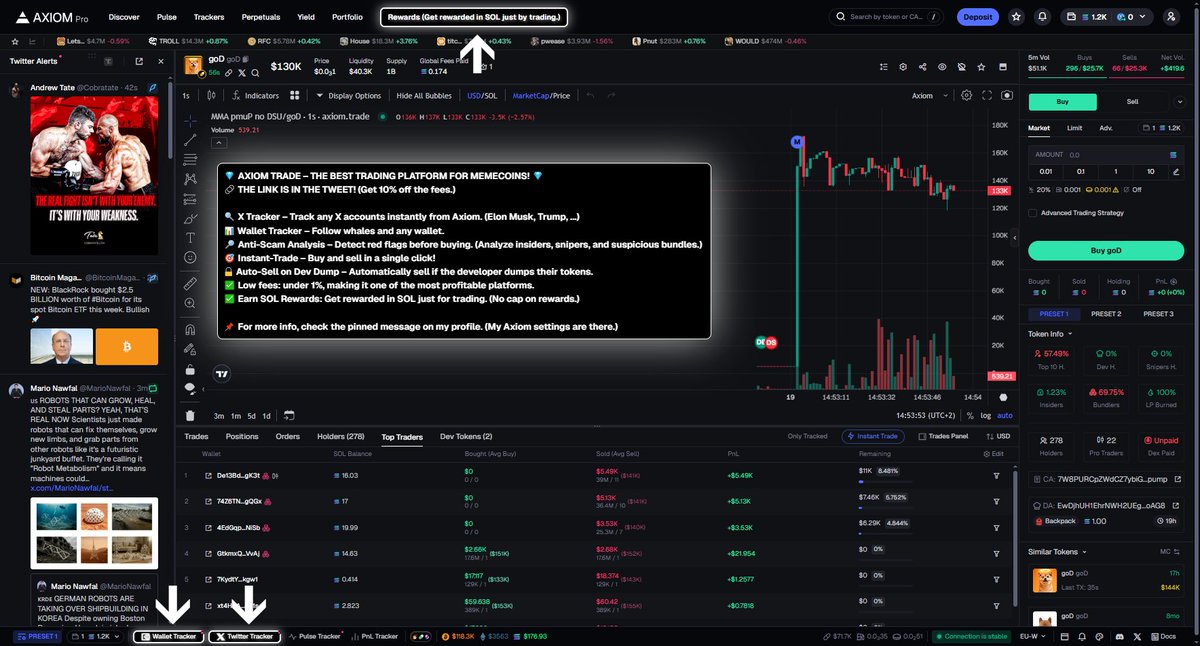Open the Discover menu

124,17
